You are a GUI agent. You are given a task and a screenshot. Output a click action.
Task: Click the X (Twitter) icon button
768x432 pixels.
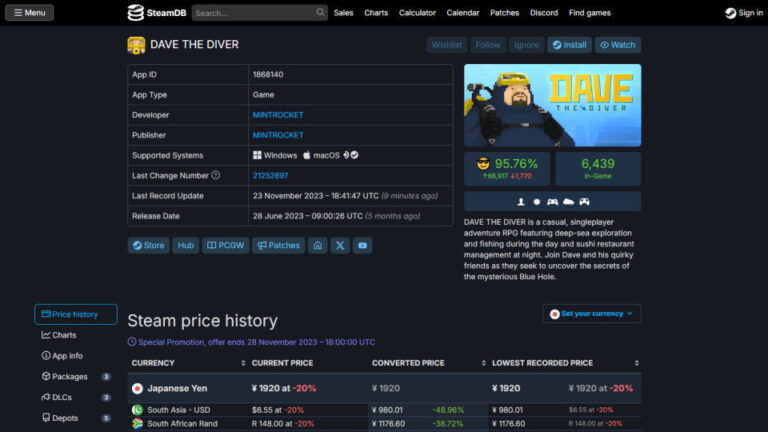[340, 245]
